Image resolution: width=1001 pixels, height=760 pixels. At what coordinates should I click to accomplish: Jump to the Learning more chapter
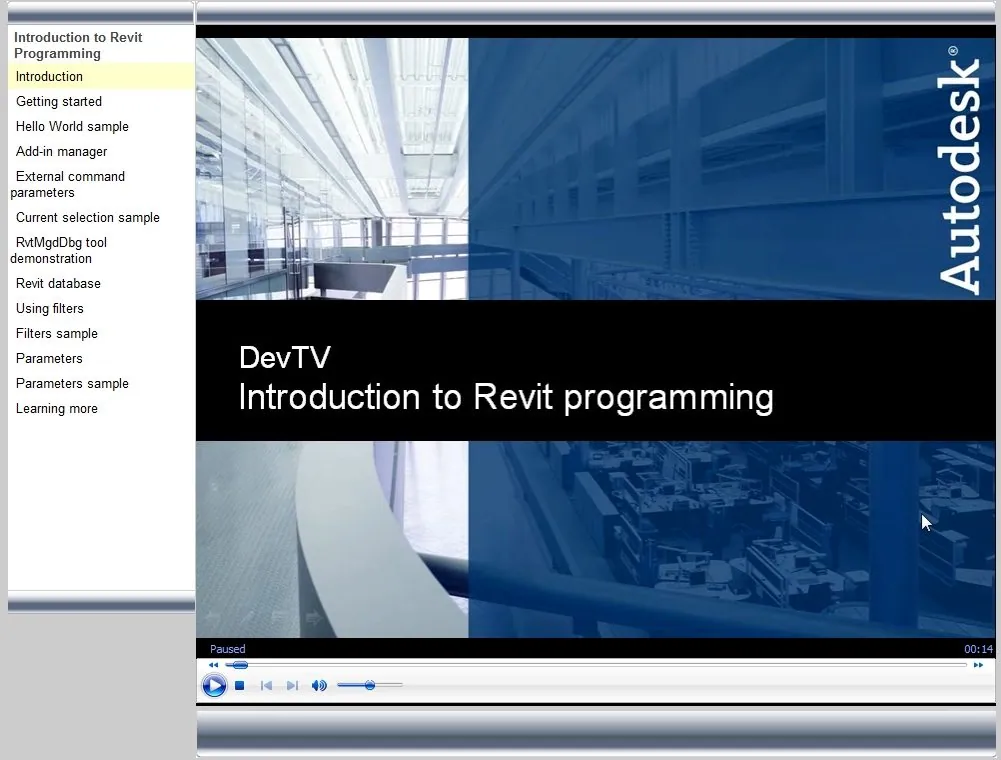57,409
